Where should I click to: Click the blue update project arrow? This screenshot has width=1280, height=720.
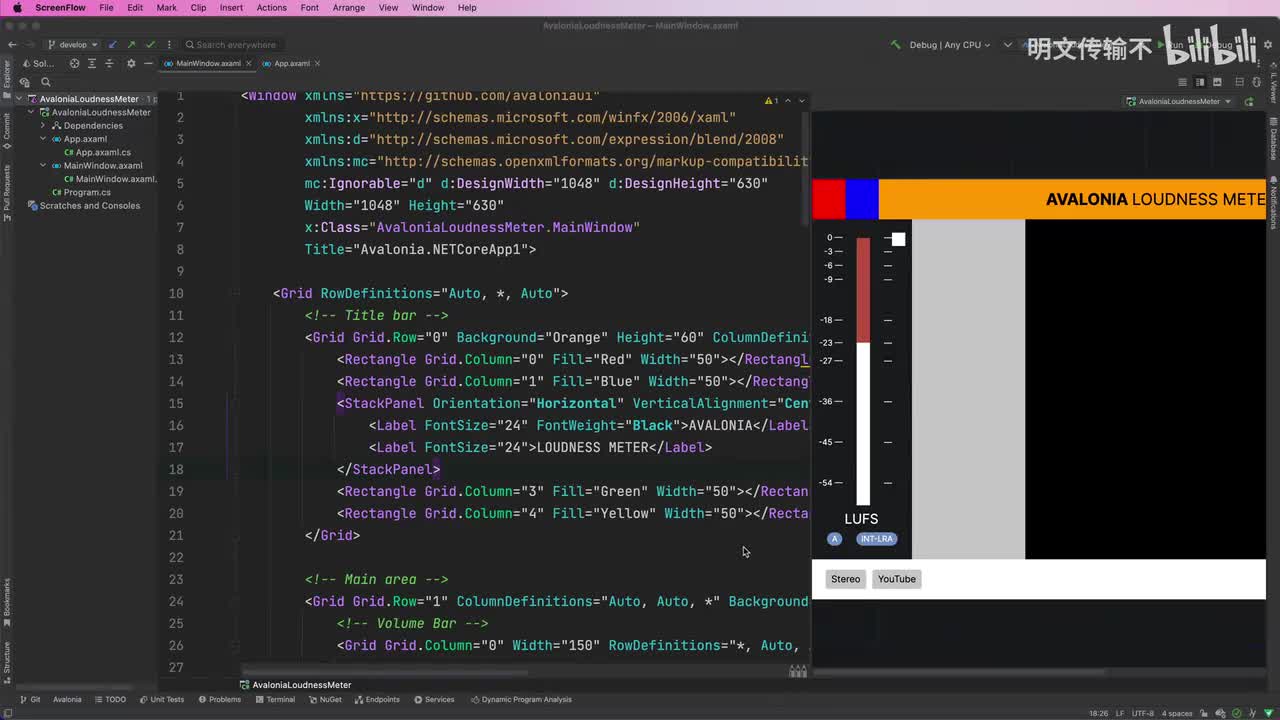pyautogui.click(x=112, y=45)
